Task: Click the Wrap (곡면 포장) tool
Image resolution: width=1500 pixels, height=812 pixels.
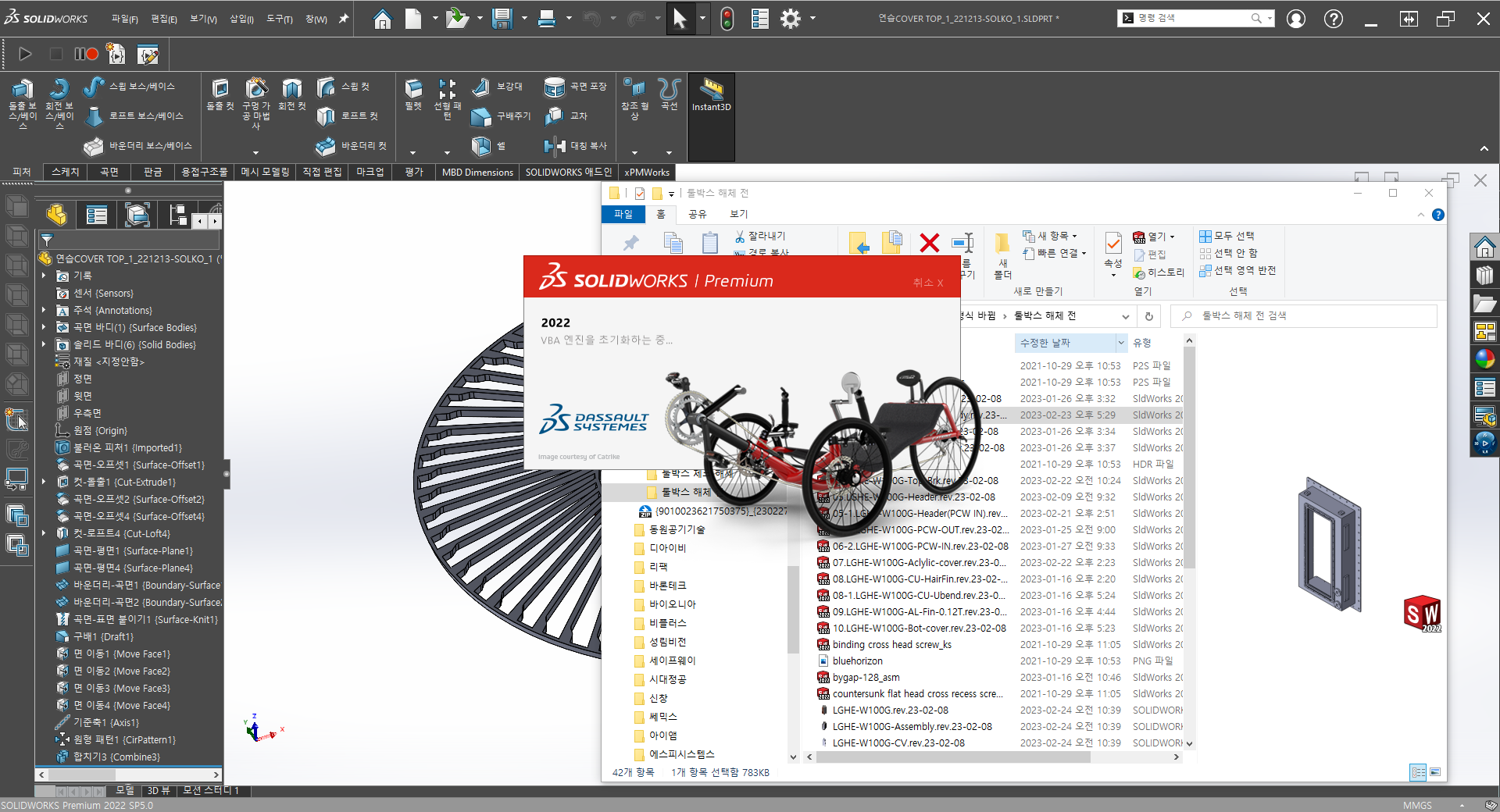Action: click(576, 87)
